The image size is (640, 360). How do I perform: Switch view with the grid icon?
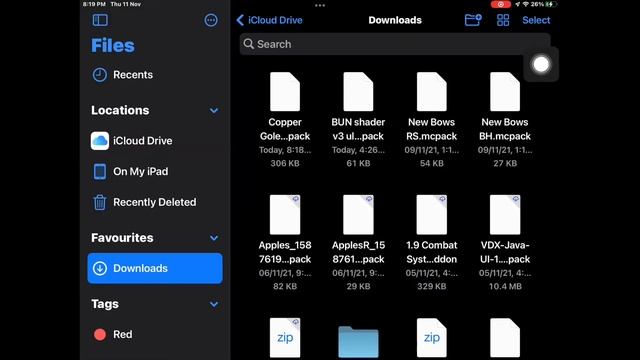pyautogui.click(x=503, y=20)
